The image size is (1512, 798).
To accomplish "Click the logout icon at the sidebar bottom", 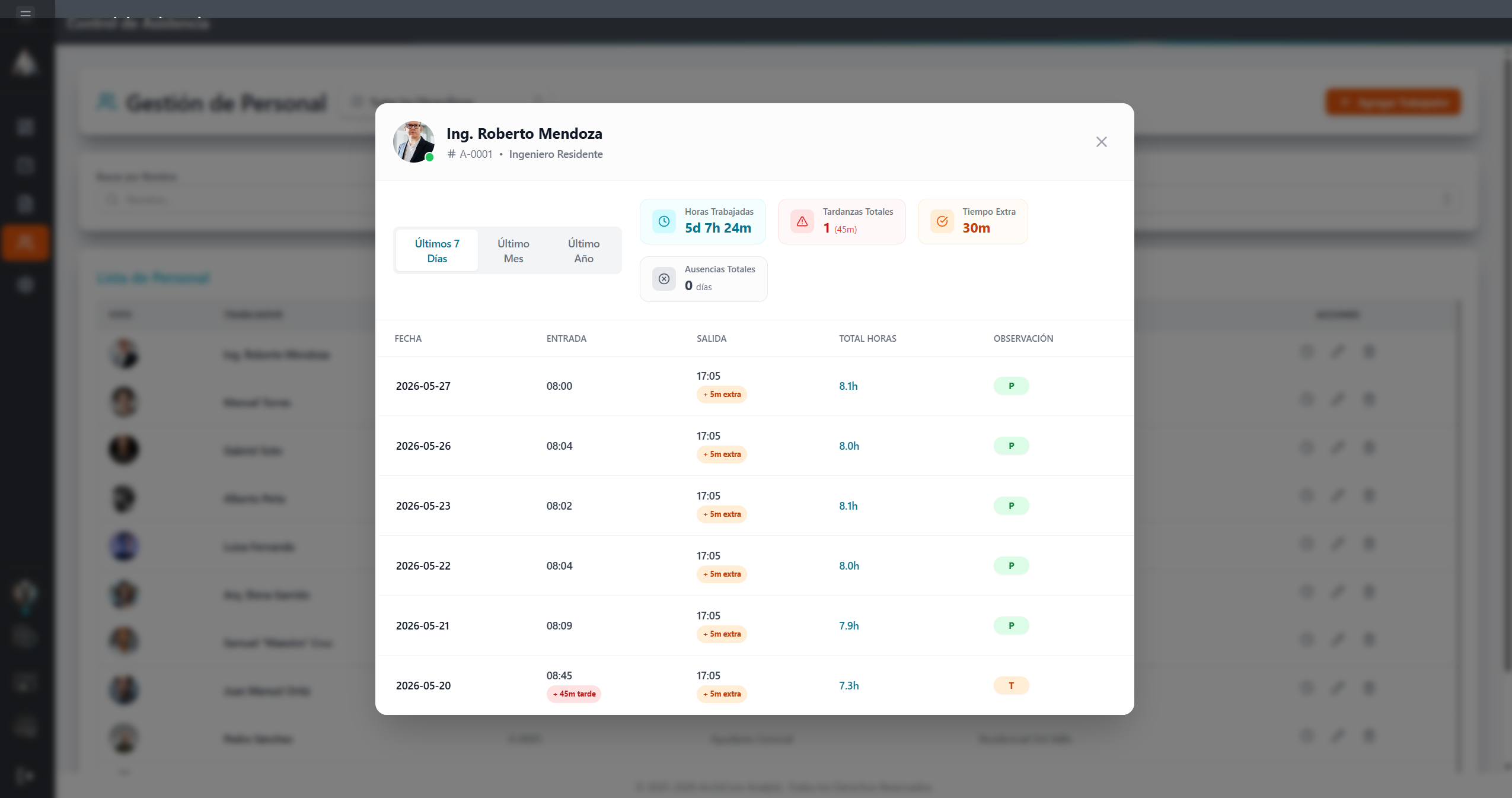I will (25, 776).
